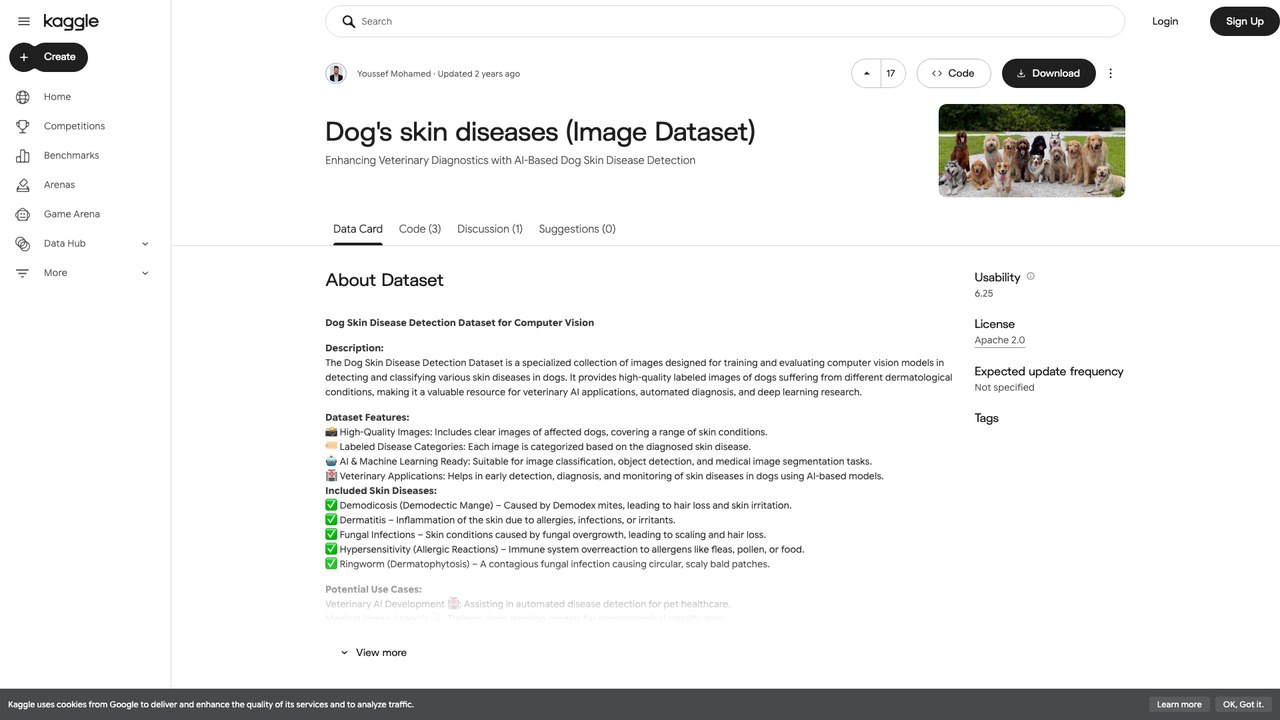Open the three-dot options menu
1280x720 pixels.
point(1110,73)
